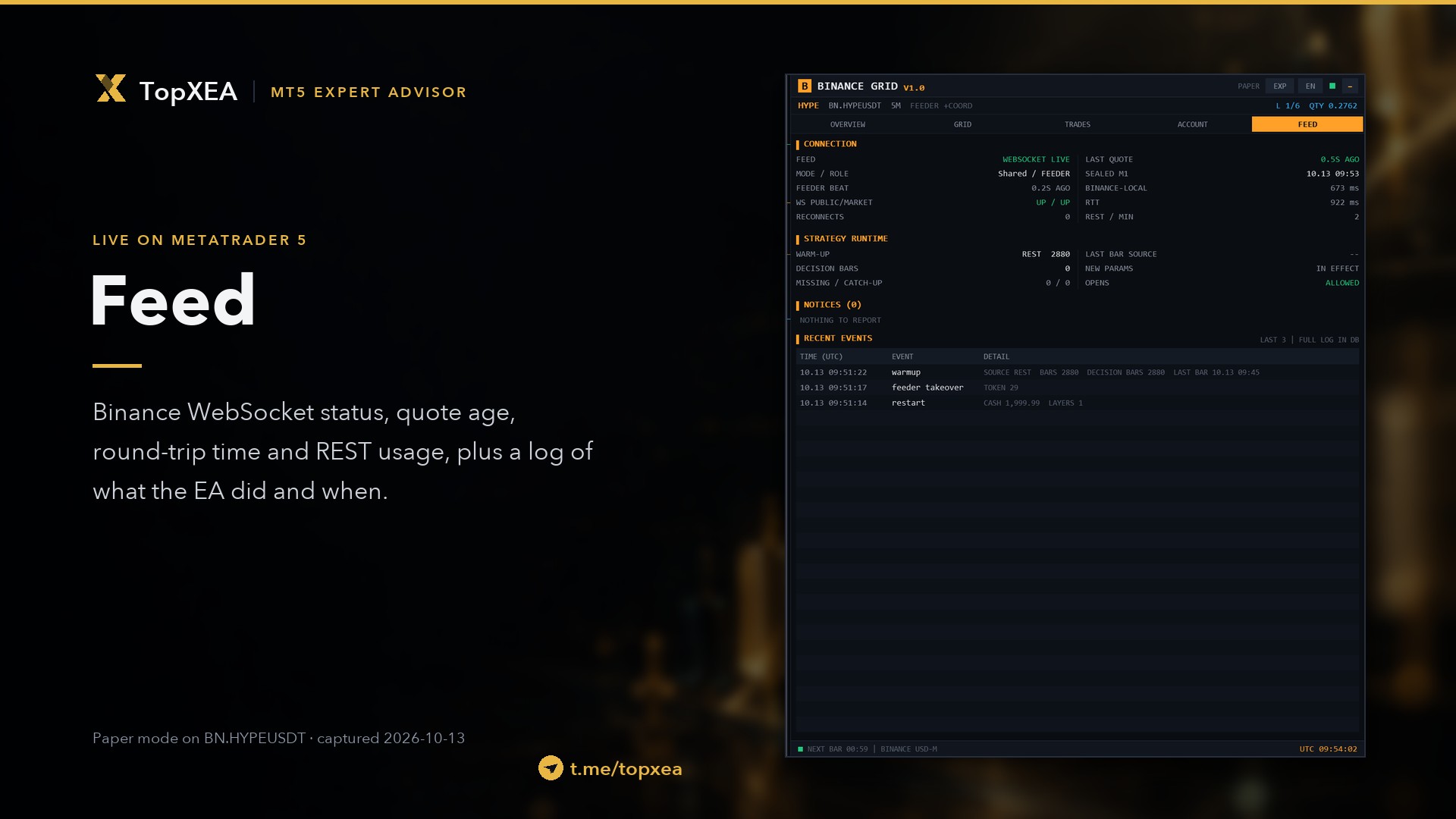Open the ACCOUNT tab

(x=1193, y=124)
